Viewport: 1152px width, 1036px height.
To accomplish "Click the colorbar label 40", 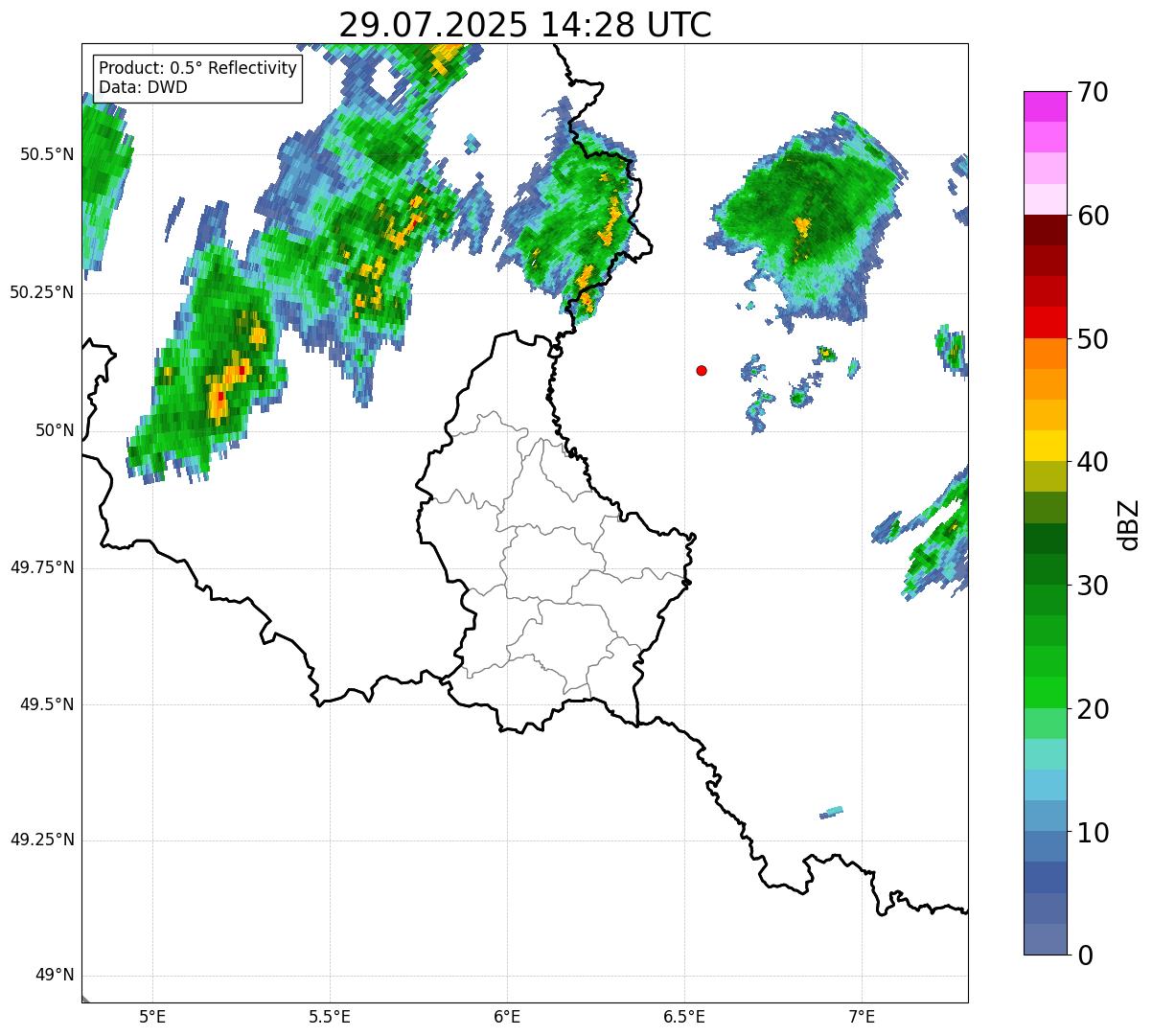I will [x=1093, y=462].
